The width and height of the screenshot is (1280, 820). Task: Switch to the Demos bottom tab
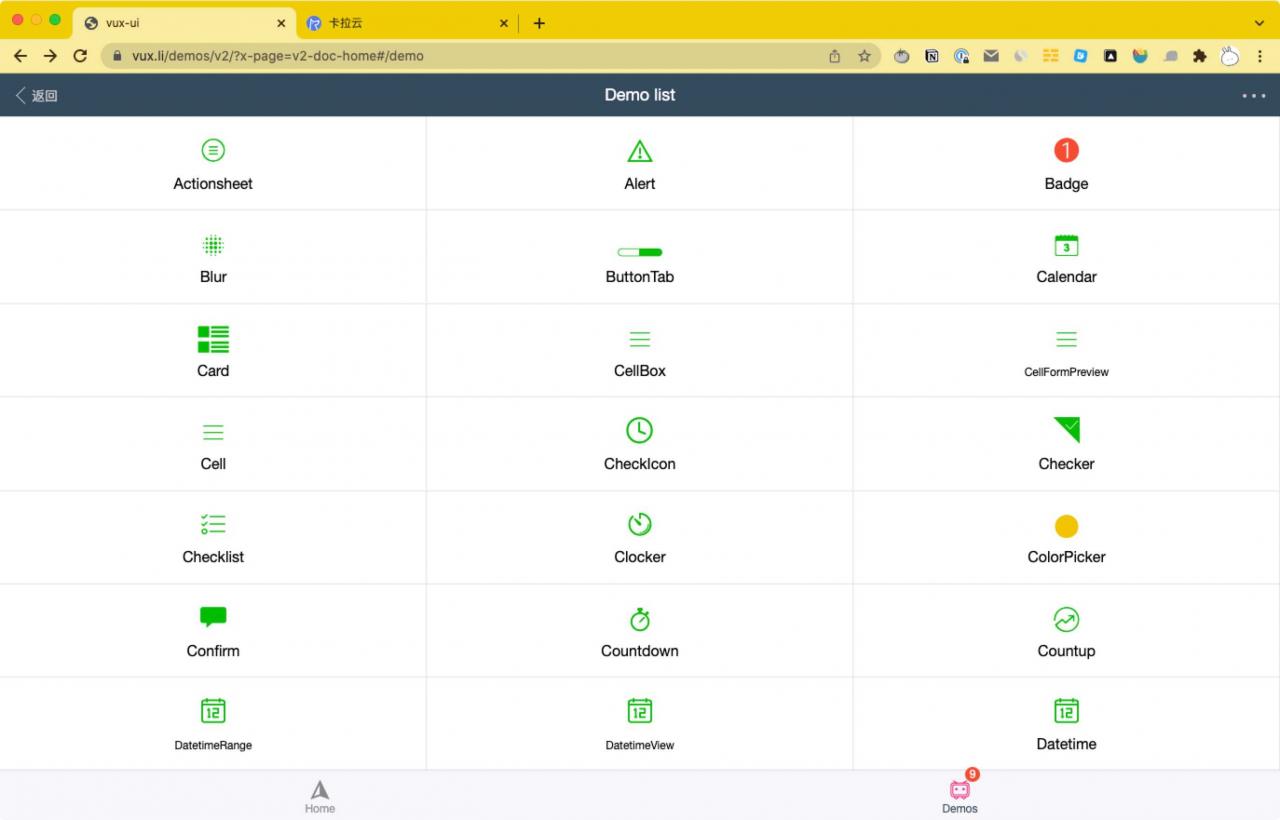[960, 797]
